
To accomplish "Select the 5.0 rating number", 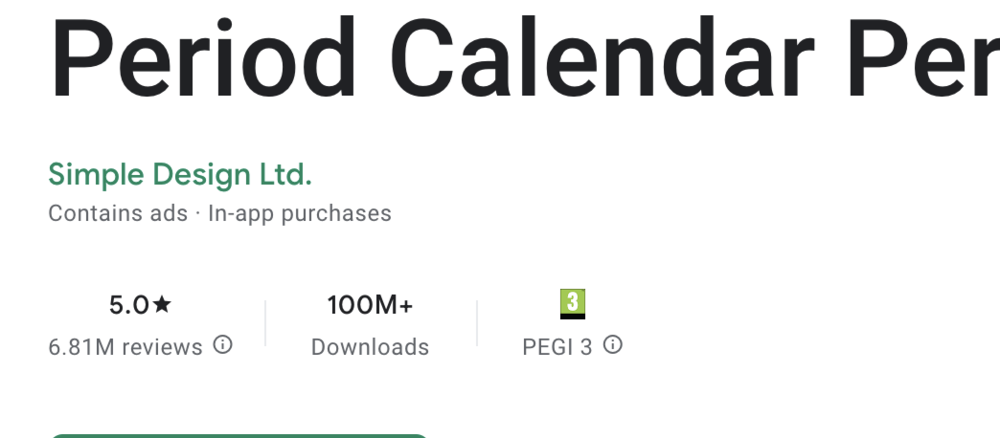I will (128, 305).
